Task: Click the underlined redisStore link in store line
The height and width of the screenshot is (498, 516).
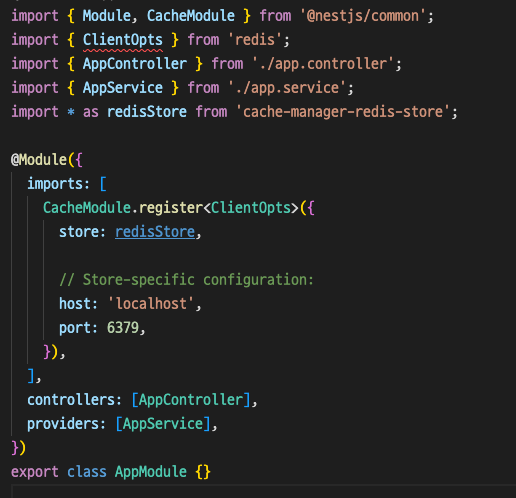Action: point(155,232)
